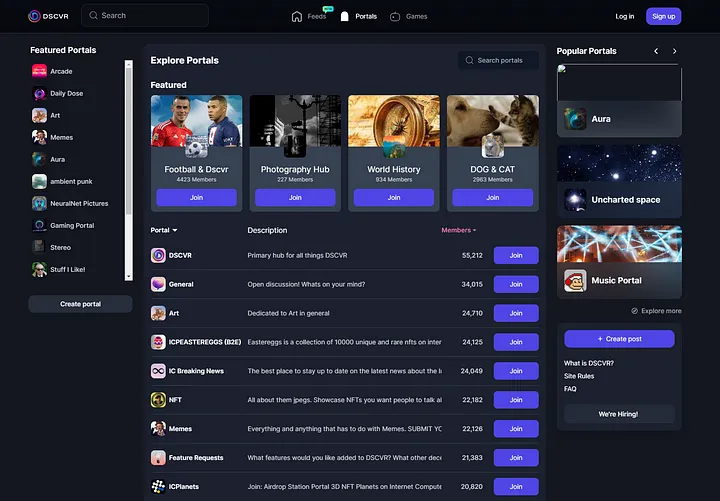
Task: Open the Gaming Portal sidebar icon
Action: click(39, 225)
